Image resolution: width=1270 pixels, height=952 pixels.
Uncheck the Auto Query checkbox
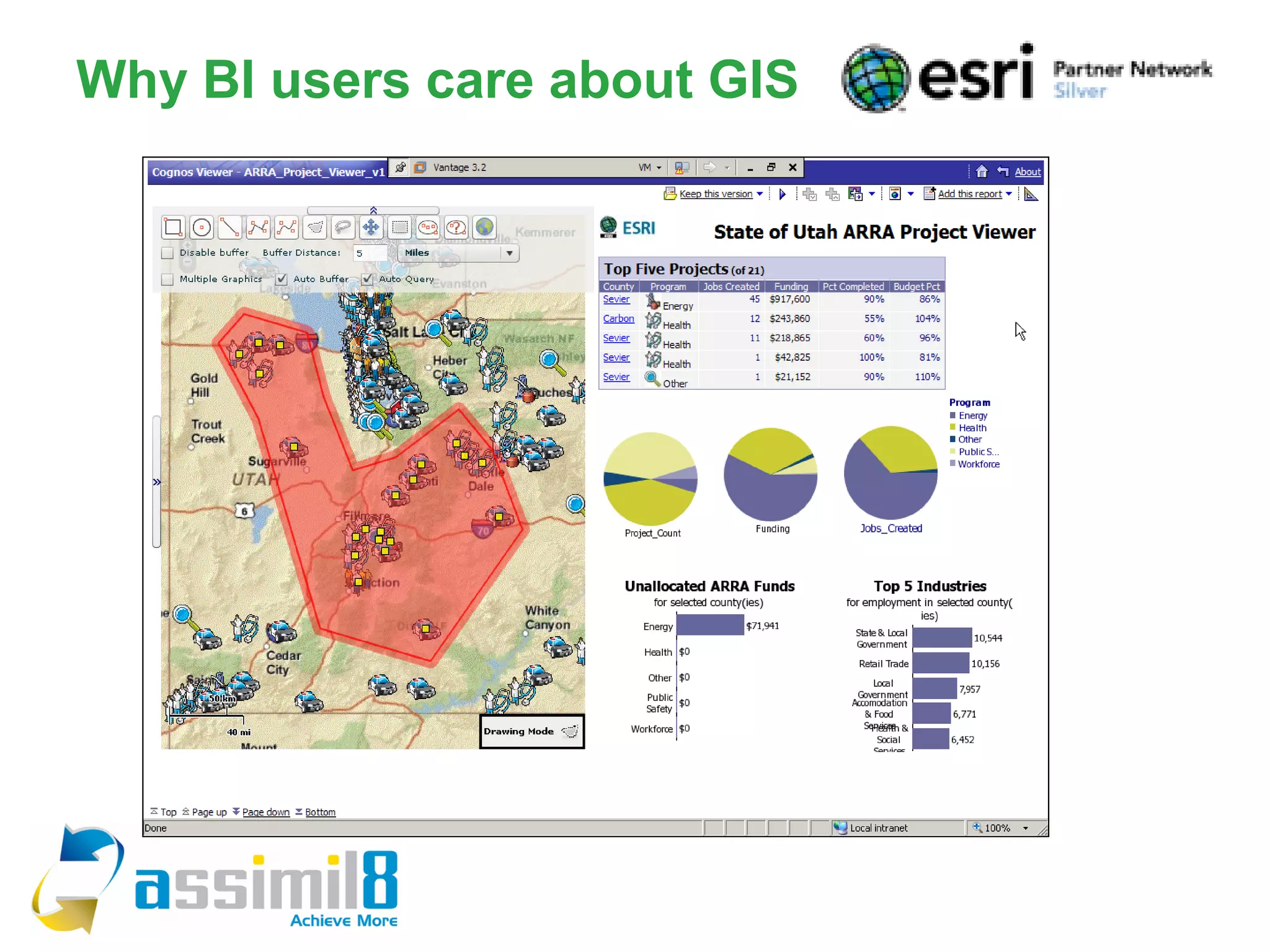(367, 280)
